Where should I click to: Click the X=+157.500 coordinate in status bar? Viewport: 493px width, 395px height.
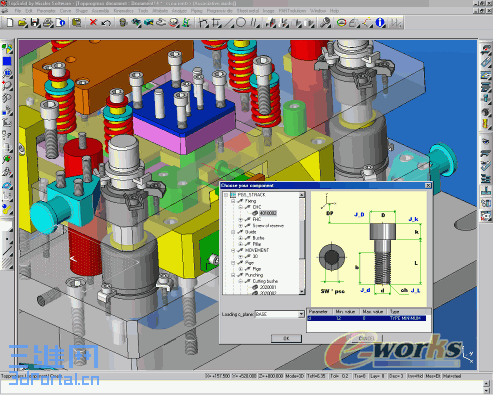click(218, 376)
